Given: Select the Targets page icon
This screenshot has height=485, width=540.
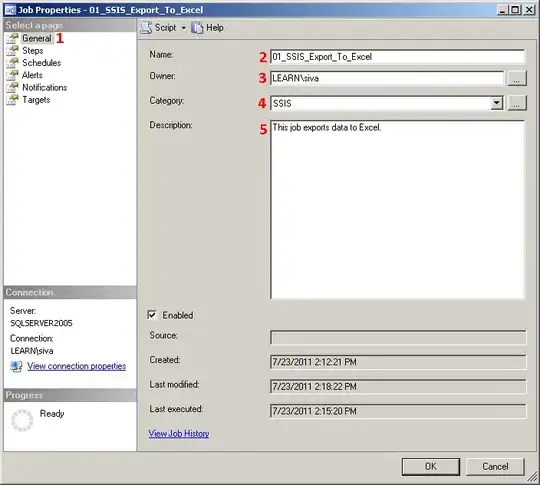Looking at the screenshot, I should (x=12, y=100).
